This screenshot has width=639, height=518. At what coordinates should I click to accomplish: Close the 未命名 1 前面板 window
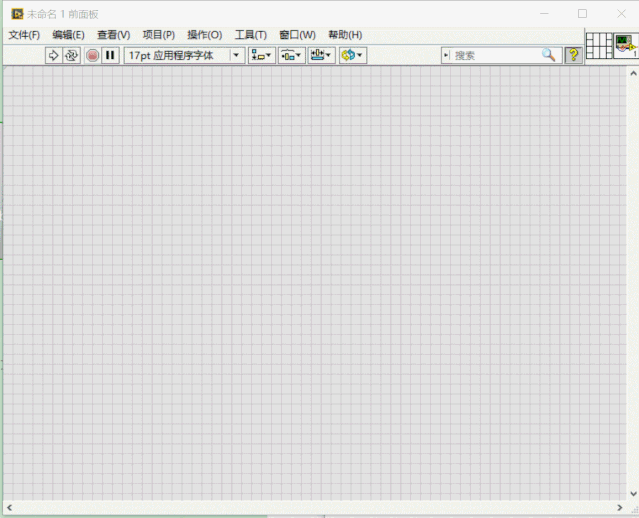coord(621,14)
